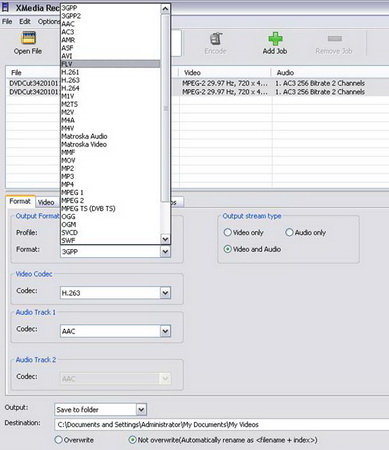Click the Encode toolbar icon
This screenshot has width=389, height=450.
click(x=216, y=39)
